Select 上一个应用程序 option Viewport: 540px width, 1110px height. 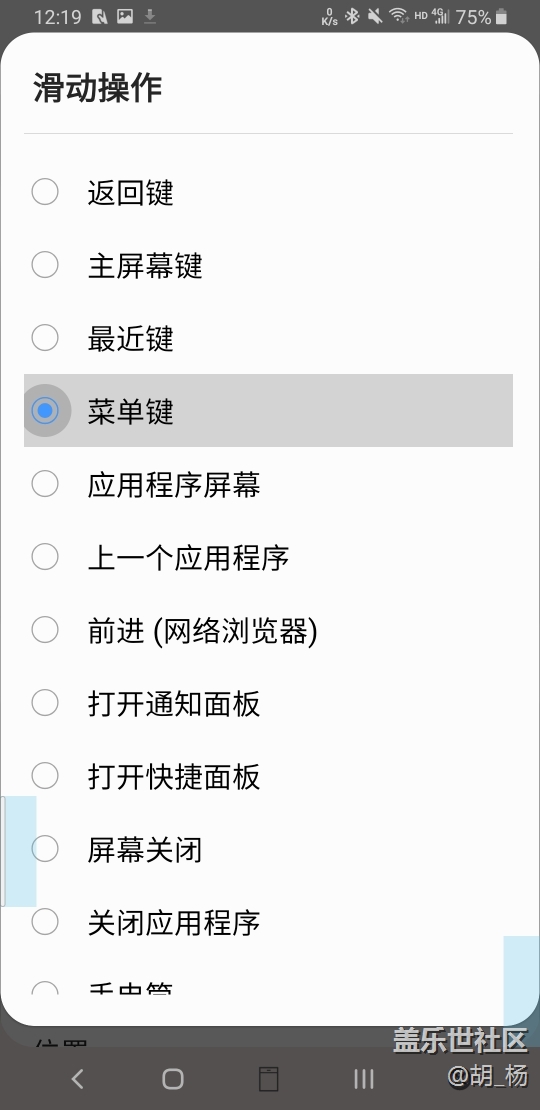coord(268,557)
